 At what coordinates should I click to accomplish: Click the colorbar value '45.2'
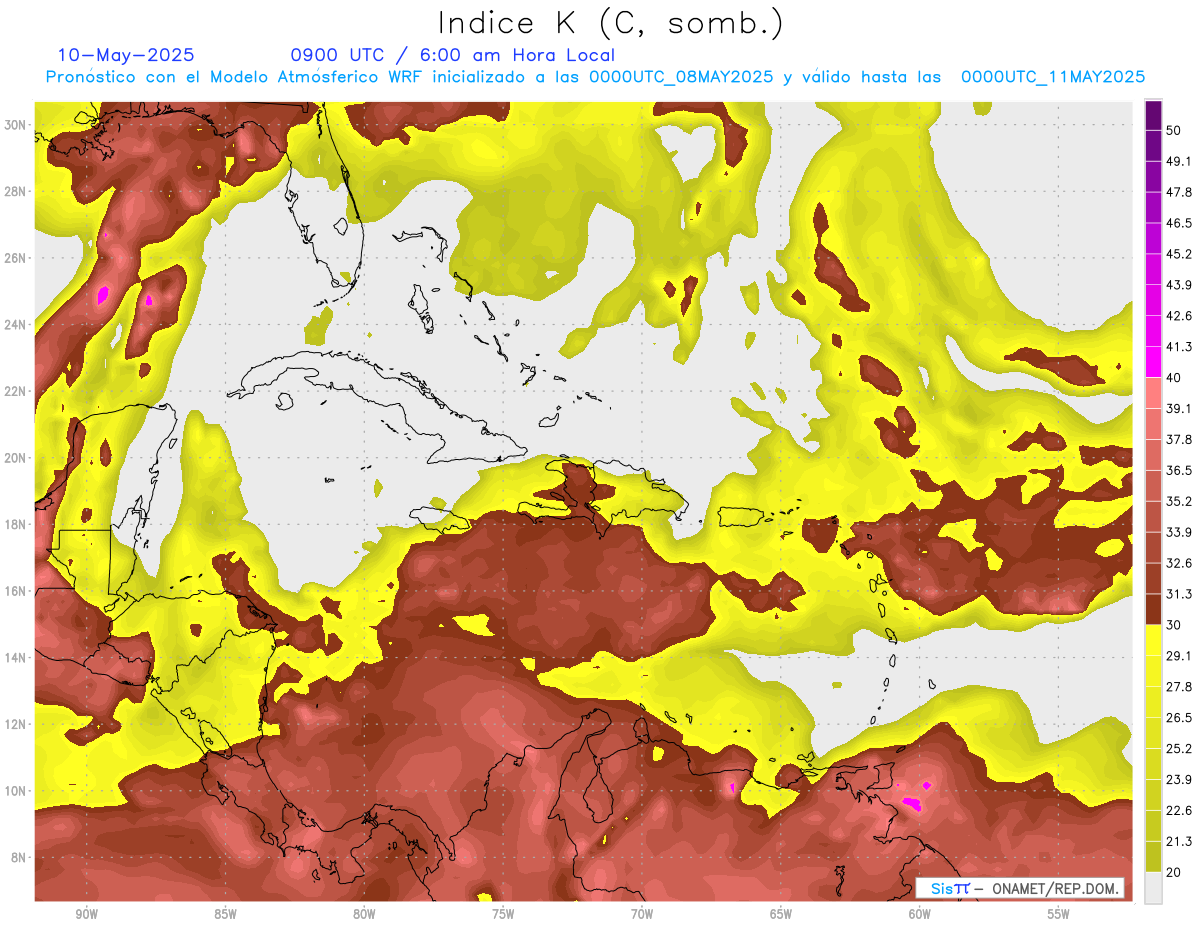click(x=1178, y=254)
